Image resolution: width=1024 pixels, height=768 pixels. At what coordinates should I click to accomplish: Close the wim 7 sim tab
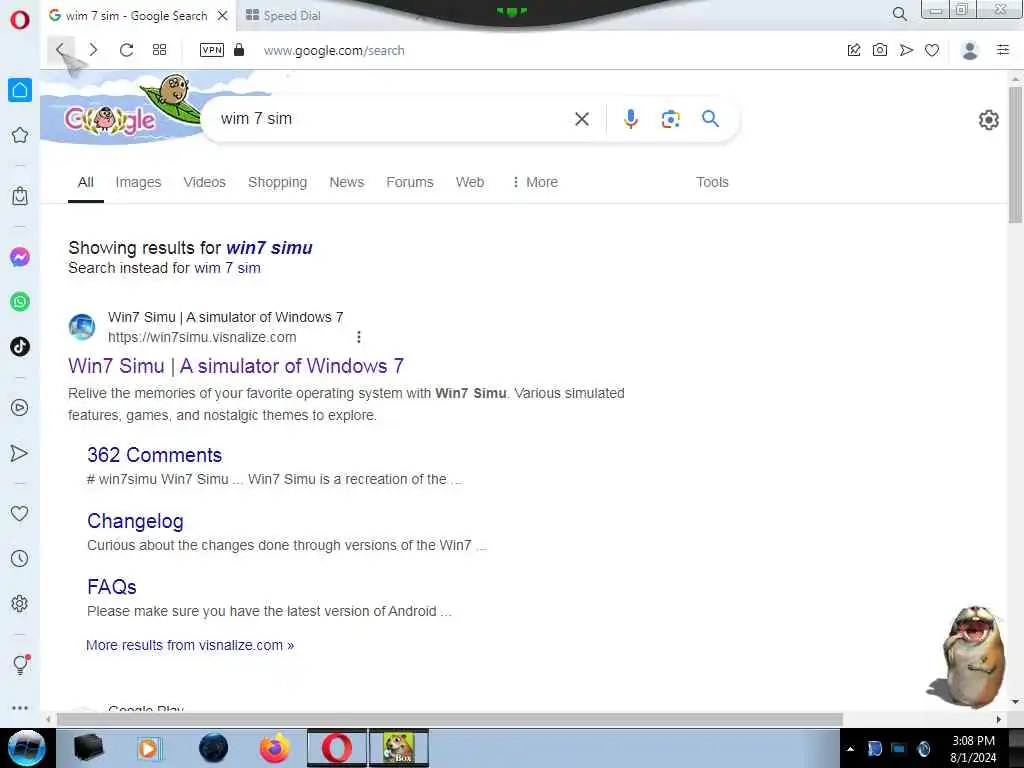[x=223, y=15]
